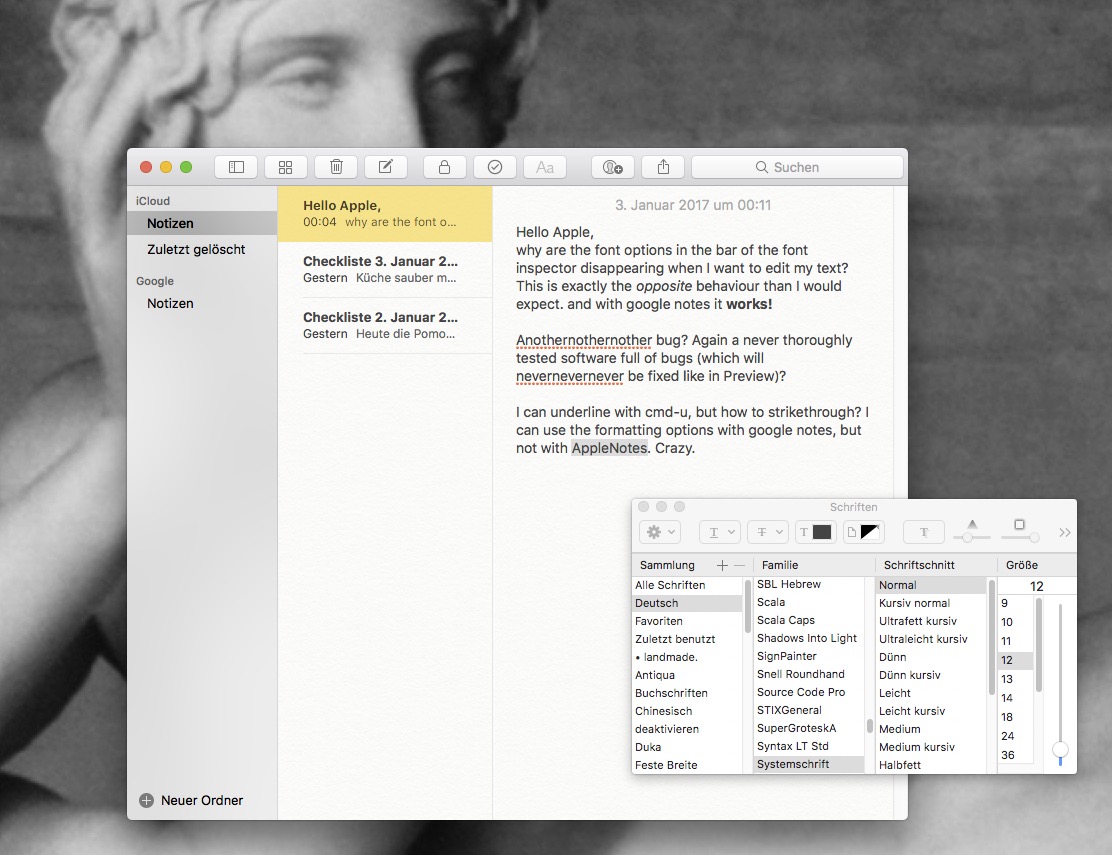Remove font collection with minus
Viewport: 1112px width, 855px height.
click(740, 565)
